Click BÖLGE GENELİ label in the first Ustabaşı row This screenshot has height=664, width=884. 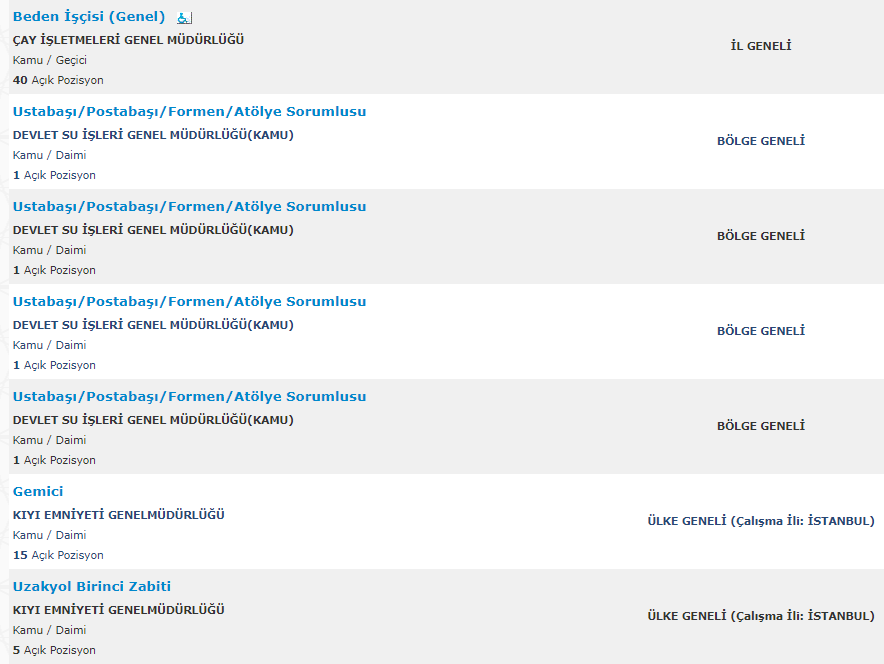click(x=761, y=141)
